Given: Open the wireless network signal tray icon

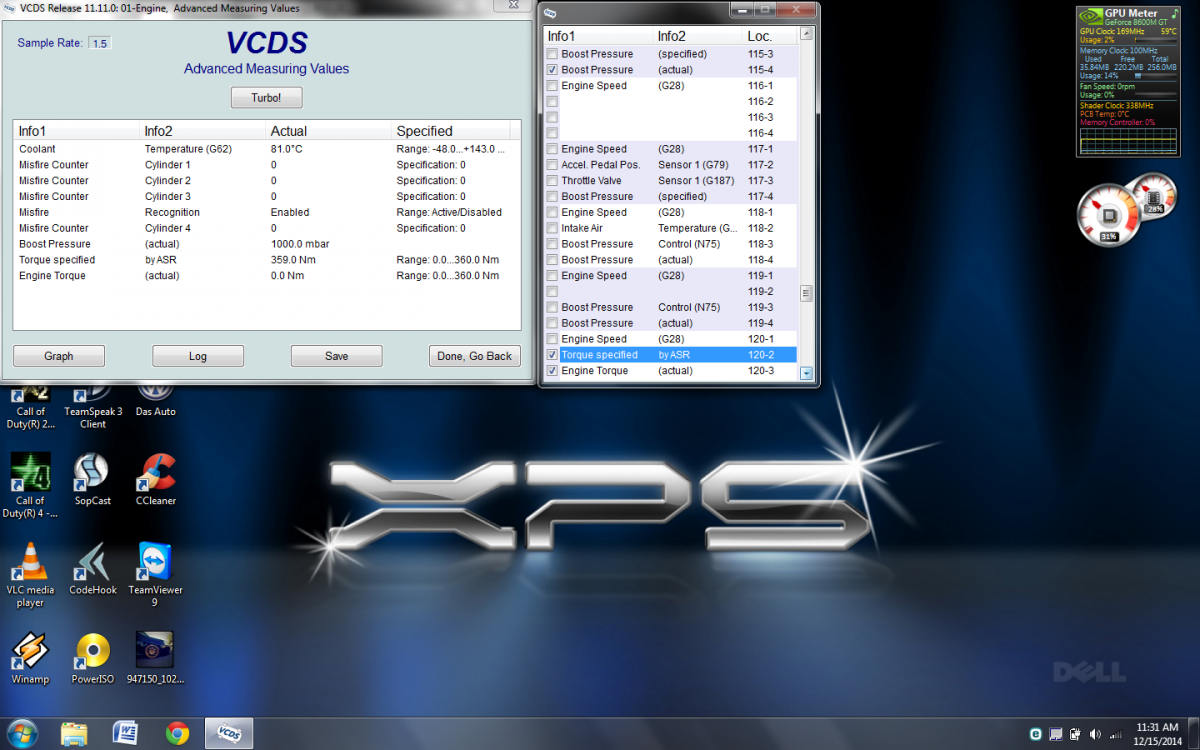Looking at the screenshot, I should click(x=1115, y=735).
